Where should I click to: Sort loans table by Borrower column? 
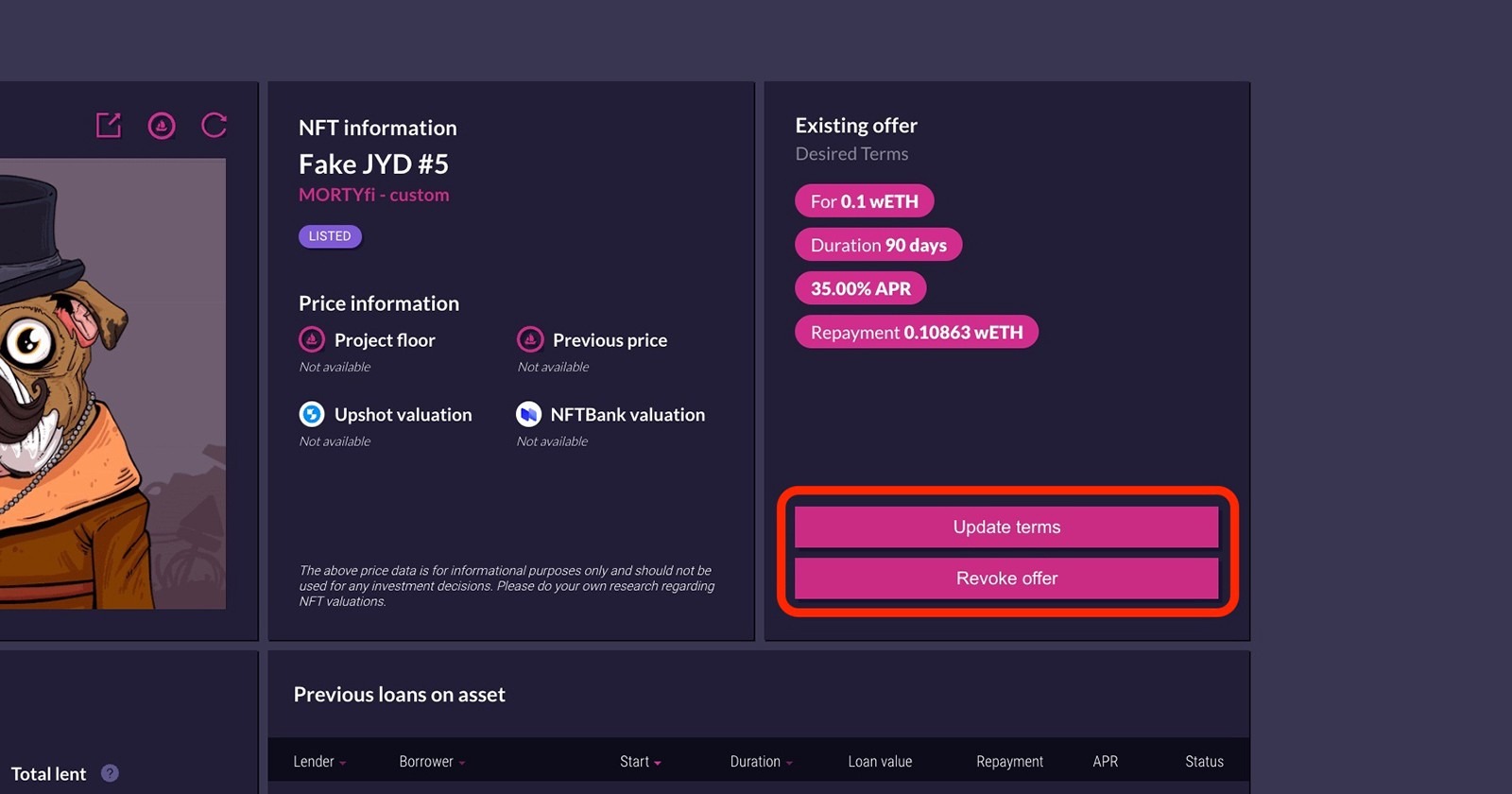pyautogui.click(x=432, y=762)
